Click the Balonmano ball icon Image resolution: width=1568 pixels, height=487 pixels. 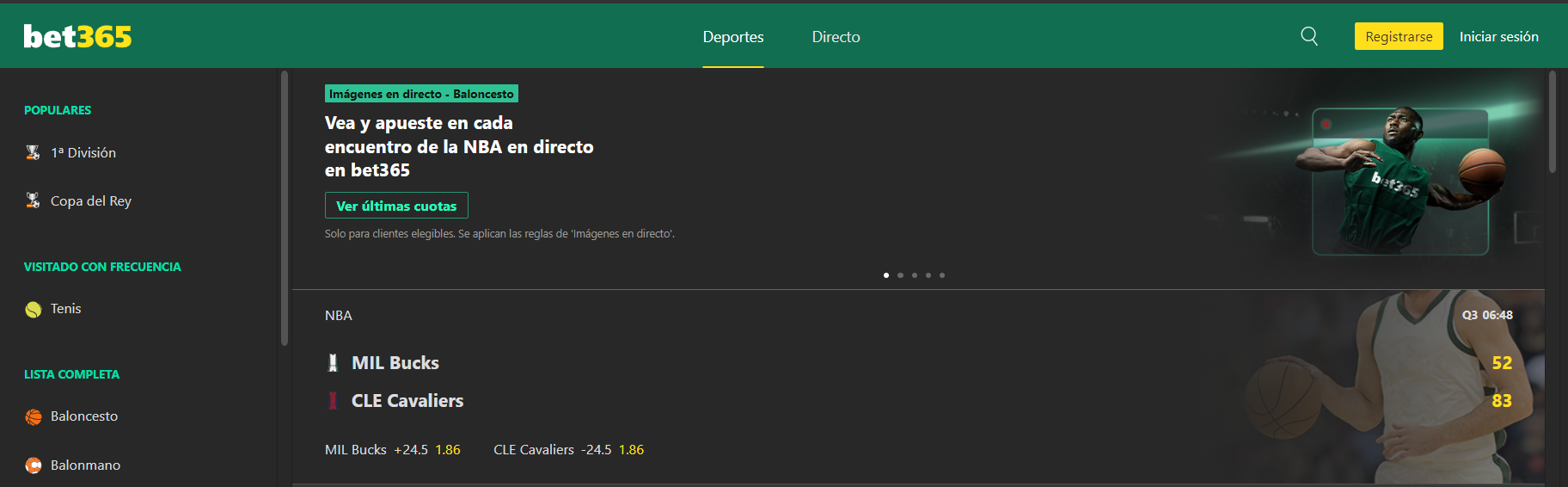33,465
